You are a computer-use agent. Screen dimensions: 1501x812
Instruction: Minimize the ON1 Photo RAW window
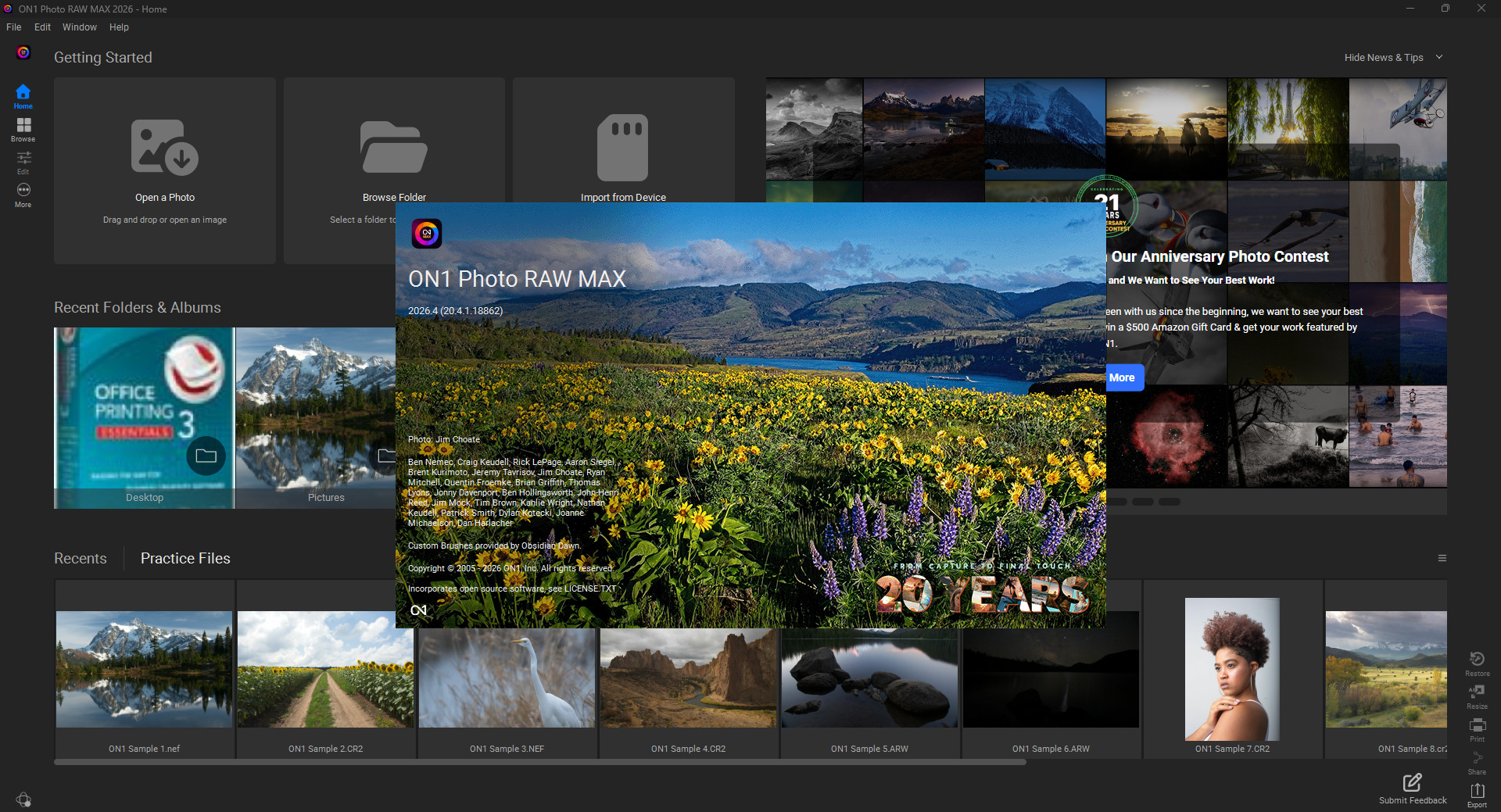point(1410,9)
